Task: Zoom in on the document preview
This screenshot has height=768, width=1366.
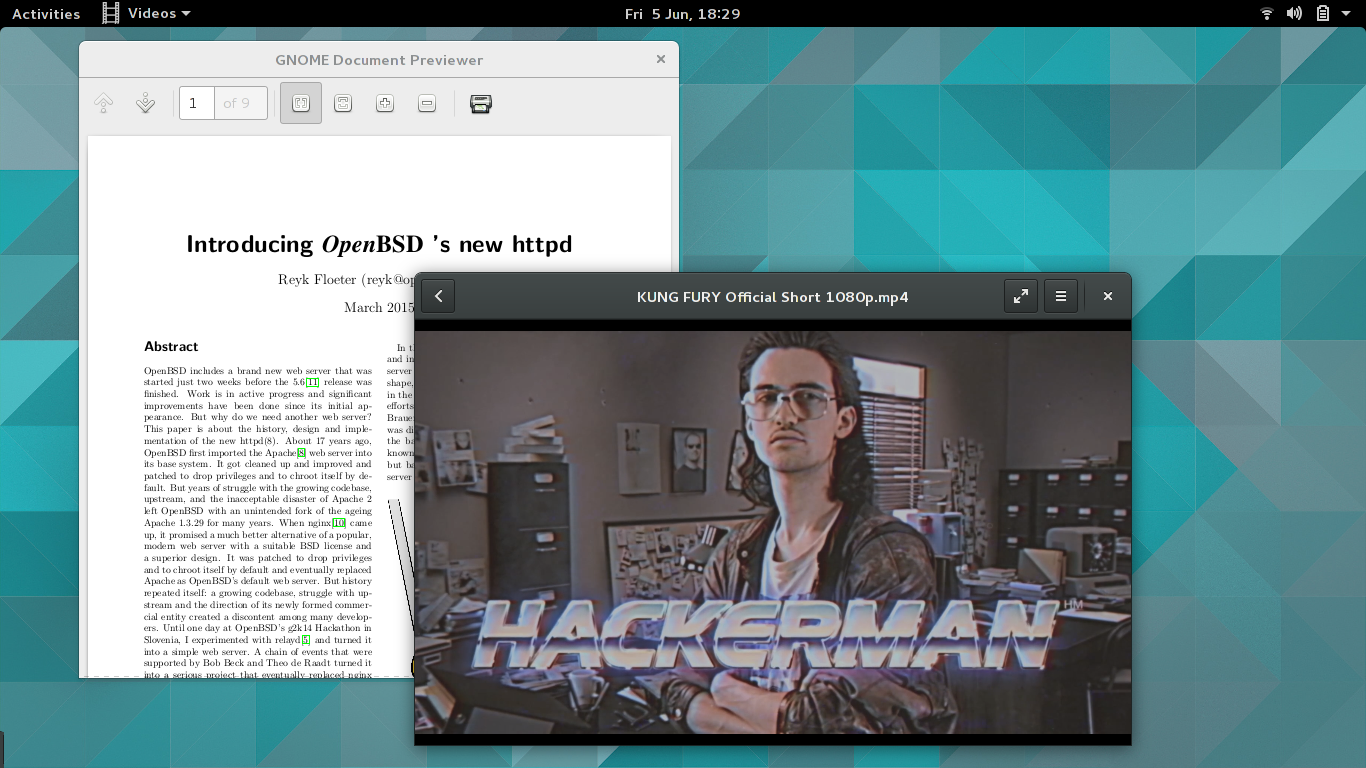Action: click(385, 103)
